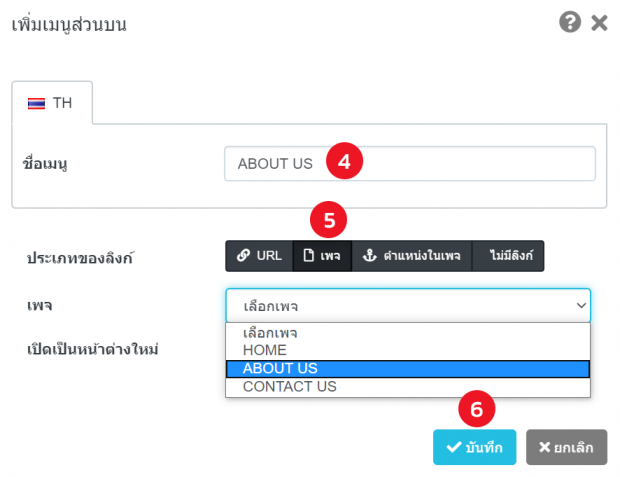Click the เพิ่มเมนูส่วนบน dialog title
The image size is (620, 477).
pyautogui.click(x=68, y=23)
